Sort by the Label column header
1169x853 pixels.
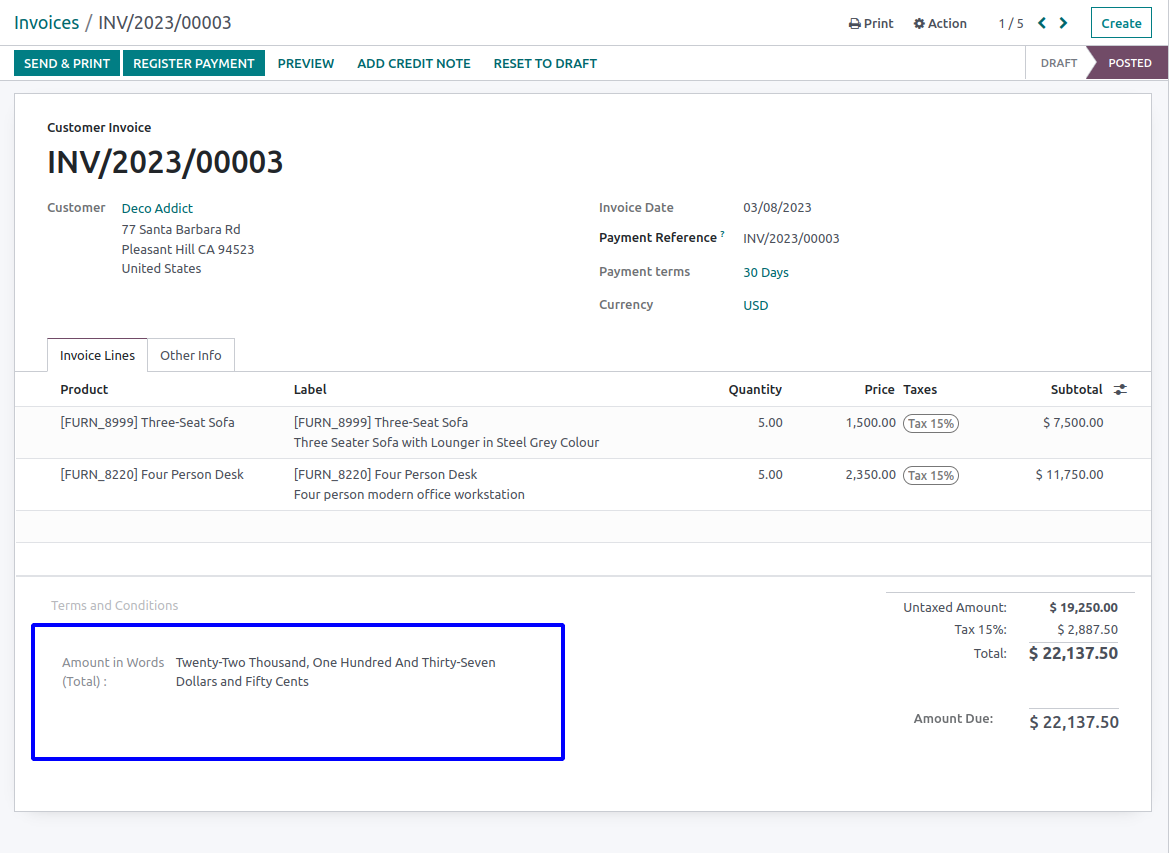tap(310, 389)
